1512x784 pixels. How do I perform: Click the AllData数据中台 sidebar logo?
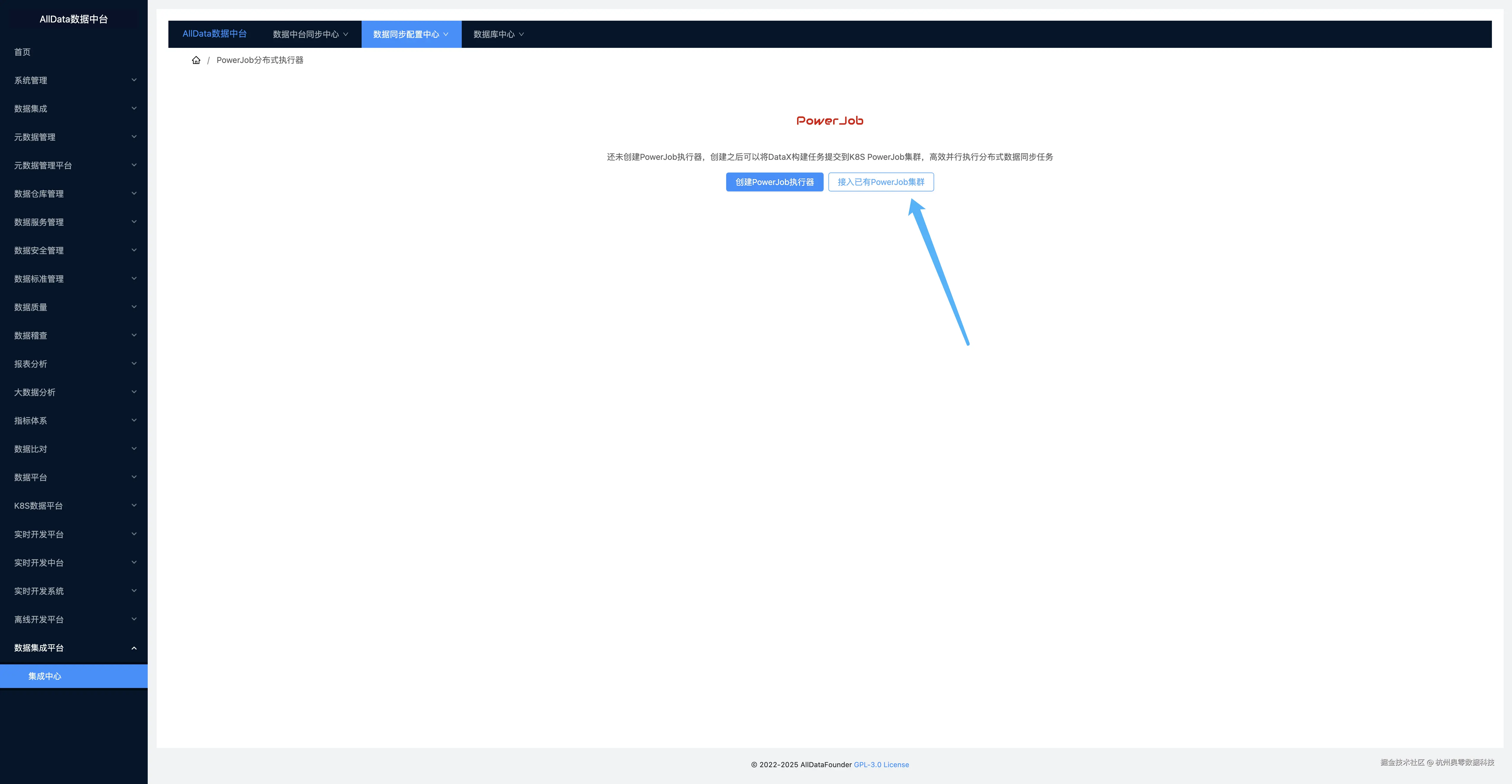click(x=73, y=19)
